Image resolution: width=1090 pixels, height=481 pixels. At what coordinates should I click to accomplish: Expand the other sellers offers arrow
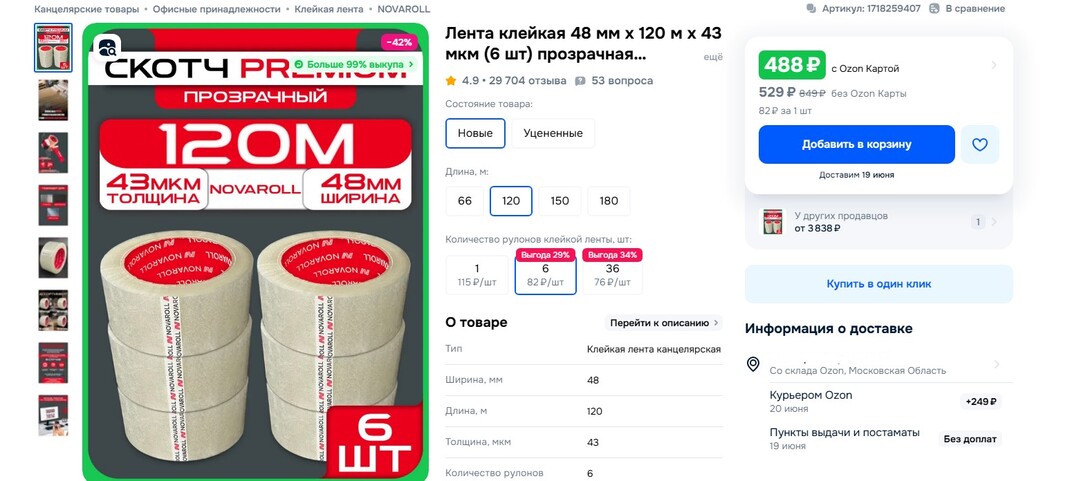(994, 222)
